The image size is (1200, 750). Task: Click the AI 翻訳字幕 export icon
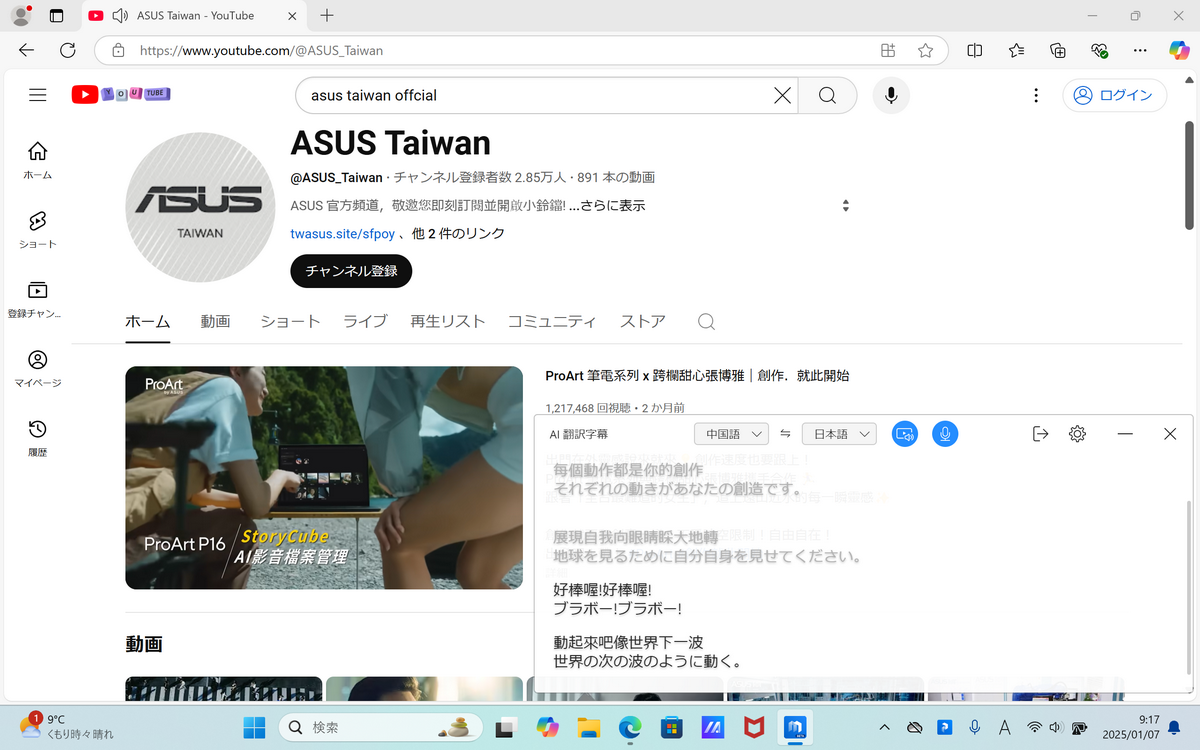(x=1040, y=434)
